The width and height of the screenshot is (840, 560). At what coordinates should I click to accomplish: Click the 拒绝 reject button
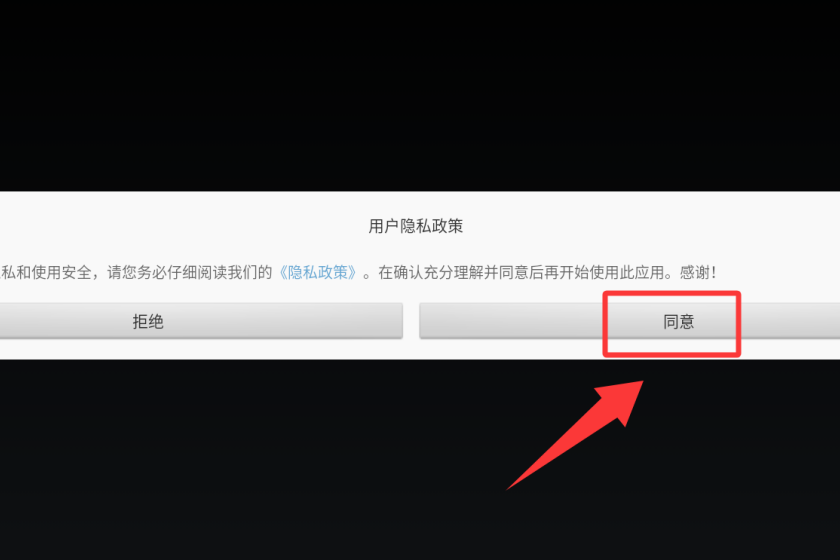(201, 321)
